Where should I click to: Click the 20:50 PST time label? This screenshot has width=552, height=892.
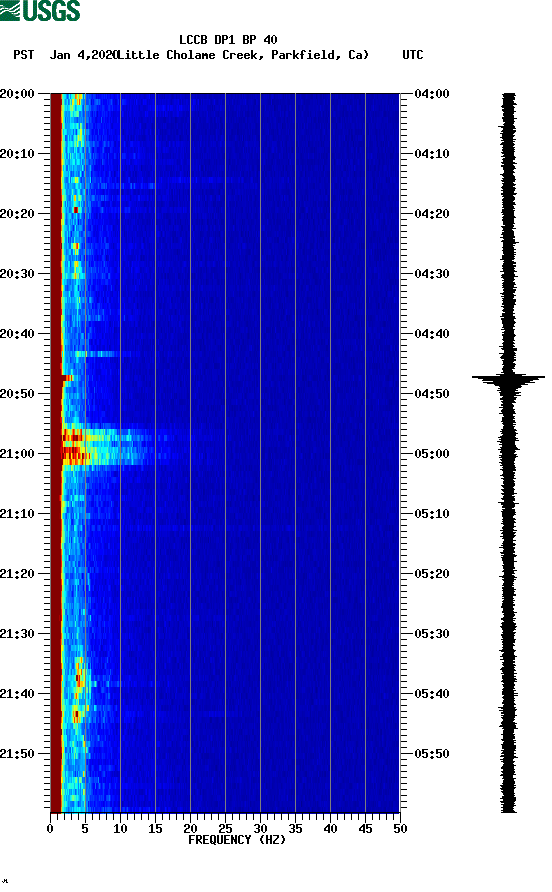tap(17, 394)
